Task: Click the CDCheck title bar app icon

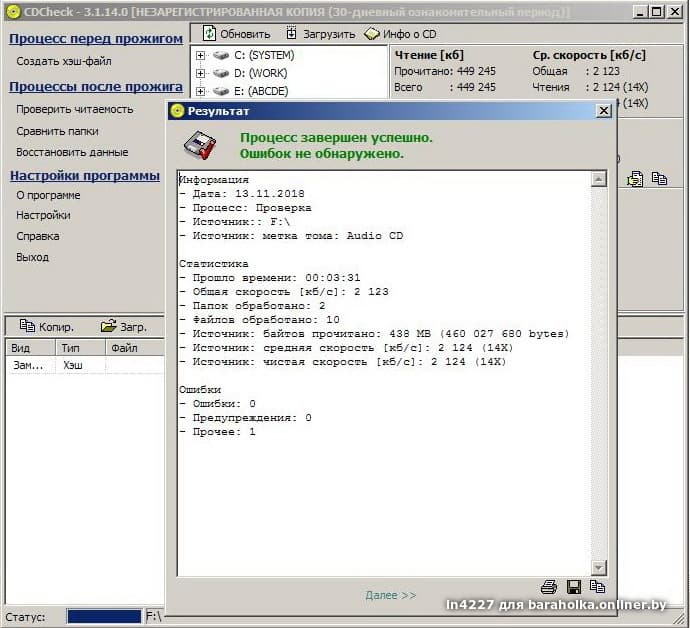Action: point(14,12)
